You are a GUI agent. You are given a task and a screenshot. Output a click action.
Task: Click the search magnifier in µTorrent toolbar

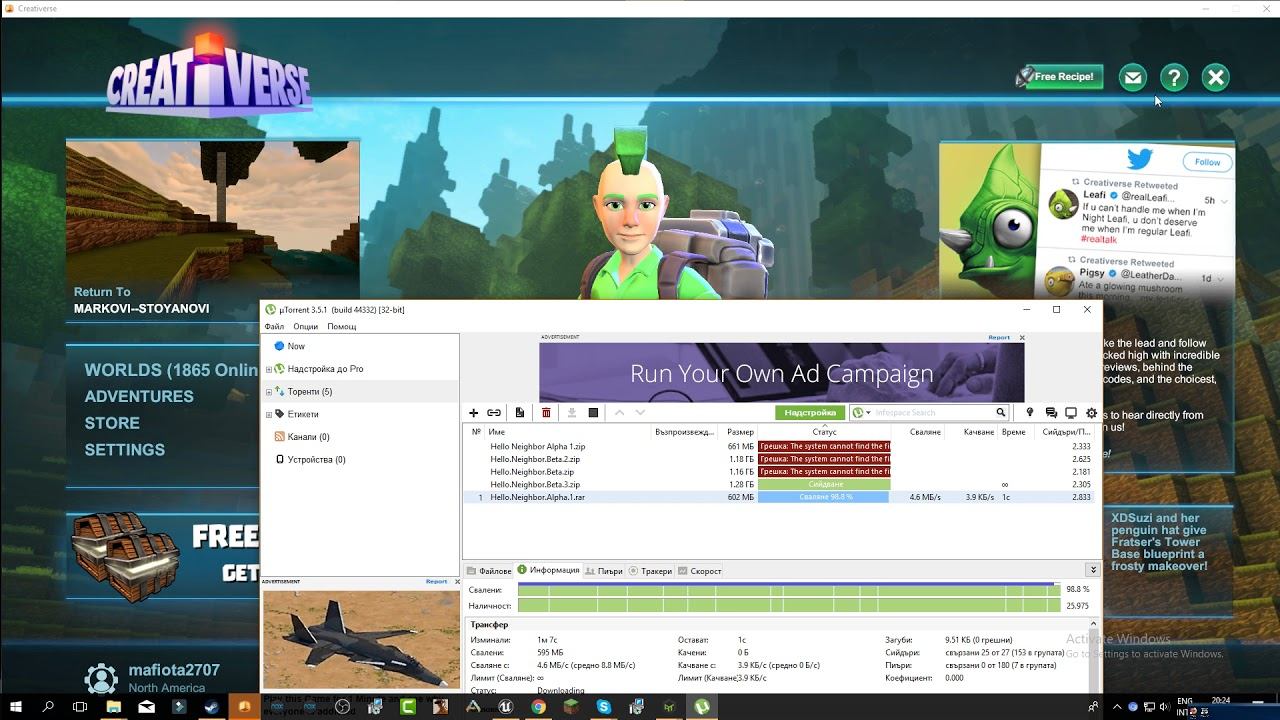click(x=1000, y=413)
